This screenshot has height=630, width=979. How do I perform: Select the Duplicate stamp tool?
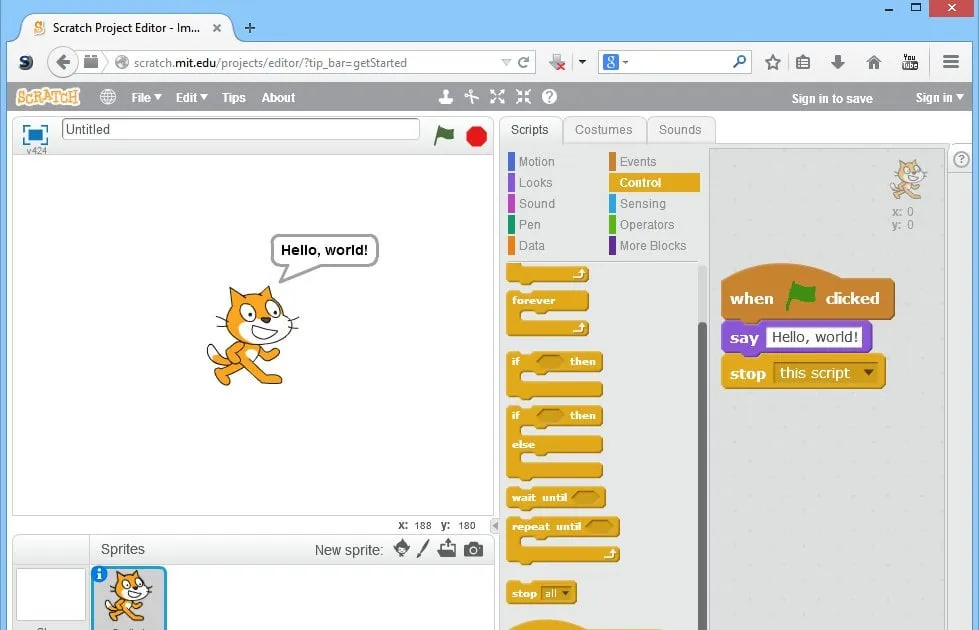446,97
